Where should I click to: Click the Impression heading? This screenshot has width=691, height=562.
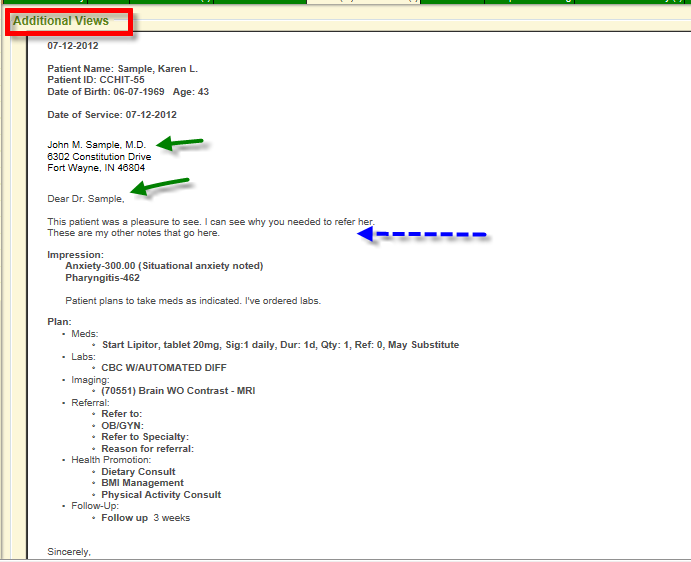[x=75, y=255]
